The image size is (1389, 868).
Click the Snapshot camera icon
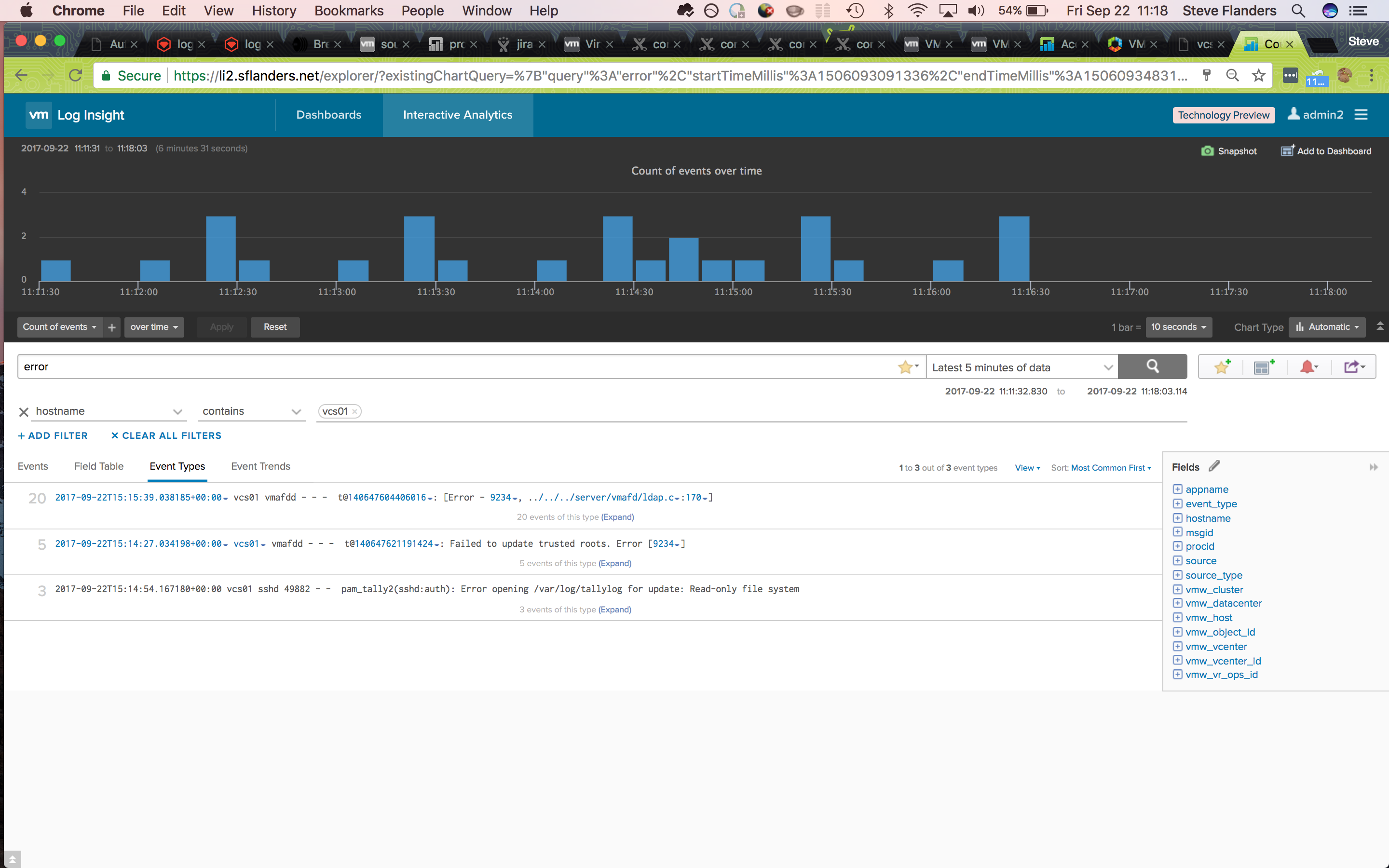pos(1207,151)
